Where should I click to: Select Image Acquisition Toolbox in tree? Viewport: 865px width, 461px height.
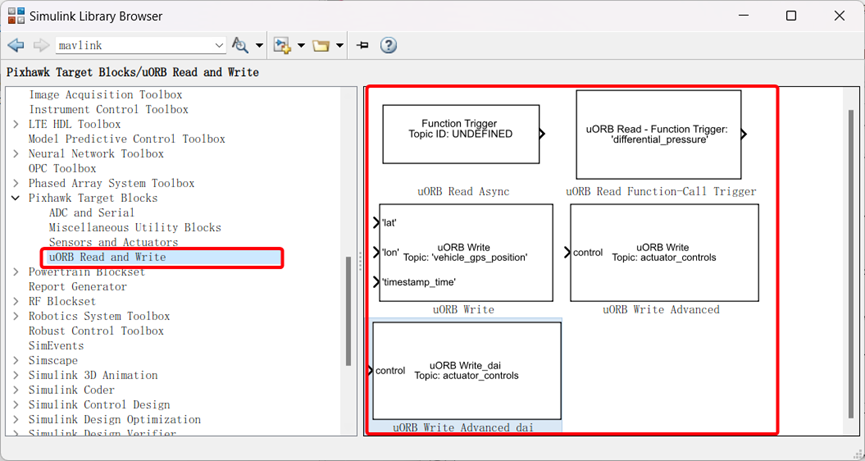point(105,95)
